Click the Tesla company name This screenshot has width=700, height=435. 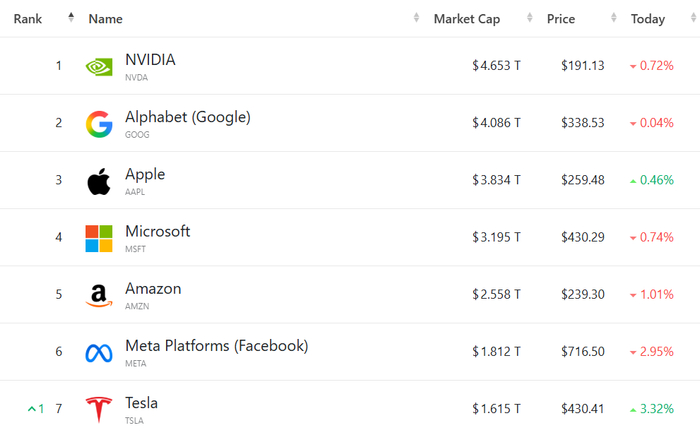[x=141, y=403]
